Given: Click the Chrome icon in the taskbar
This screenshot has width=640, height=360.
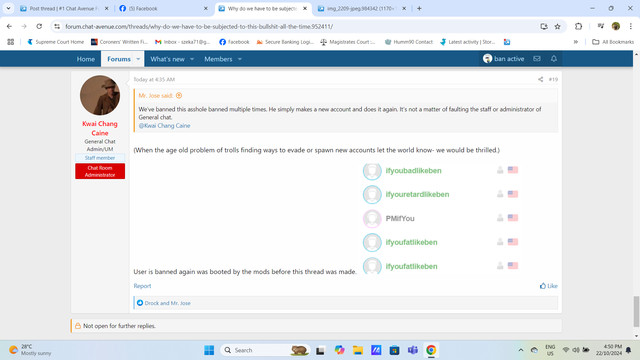Looking at the screenshot, I should tap(431, 350).
